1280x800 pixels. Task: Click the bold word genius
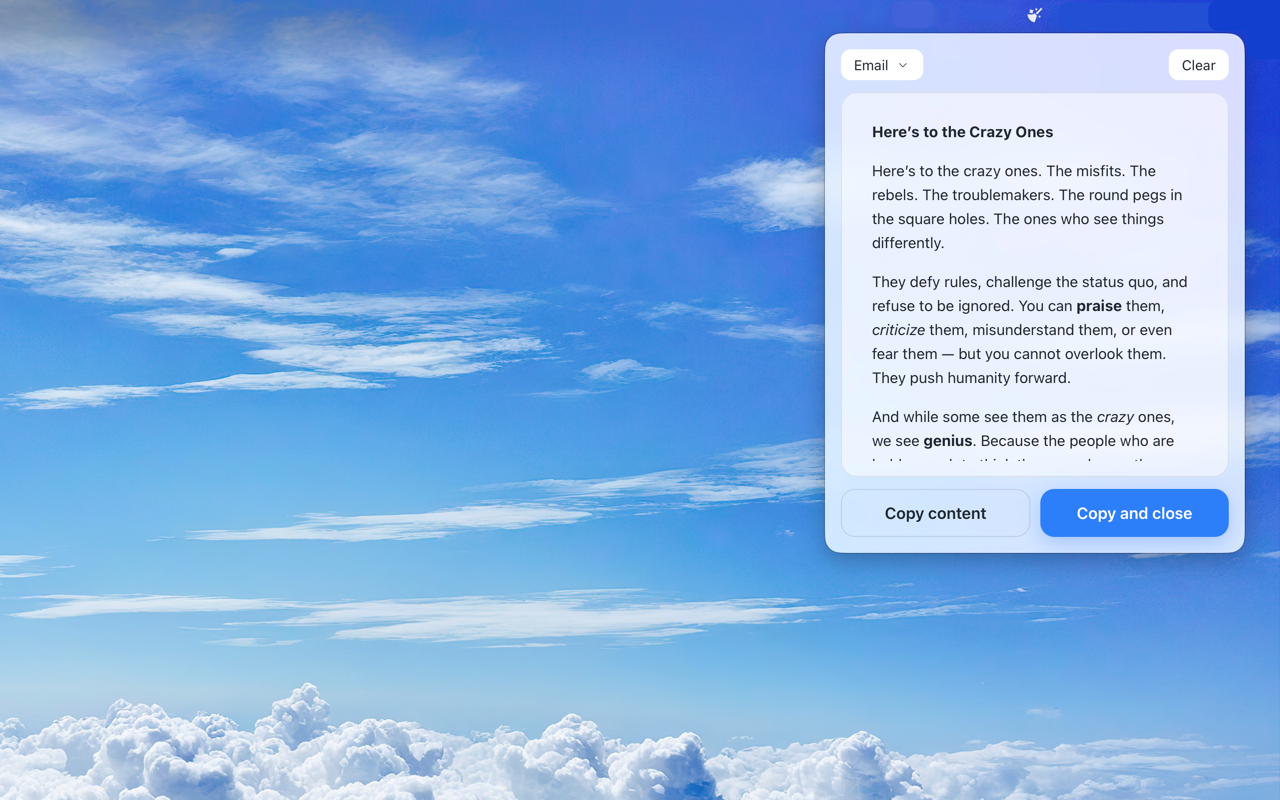(x=947, y=440)
